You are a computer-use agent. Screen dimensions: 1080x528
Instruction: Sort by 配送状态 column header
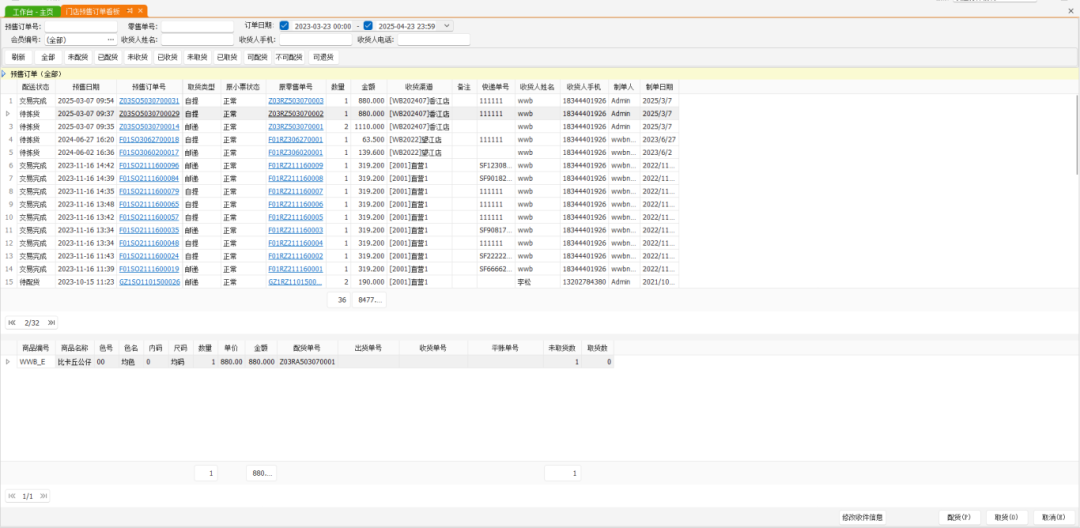click(36, 87)
